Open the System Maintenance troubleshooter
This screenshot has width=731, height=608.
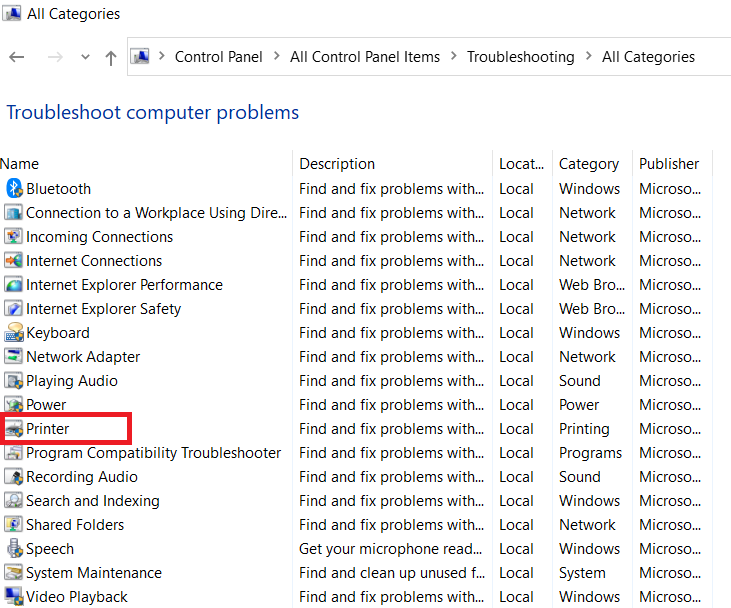(x=94, y=573)
